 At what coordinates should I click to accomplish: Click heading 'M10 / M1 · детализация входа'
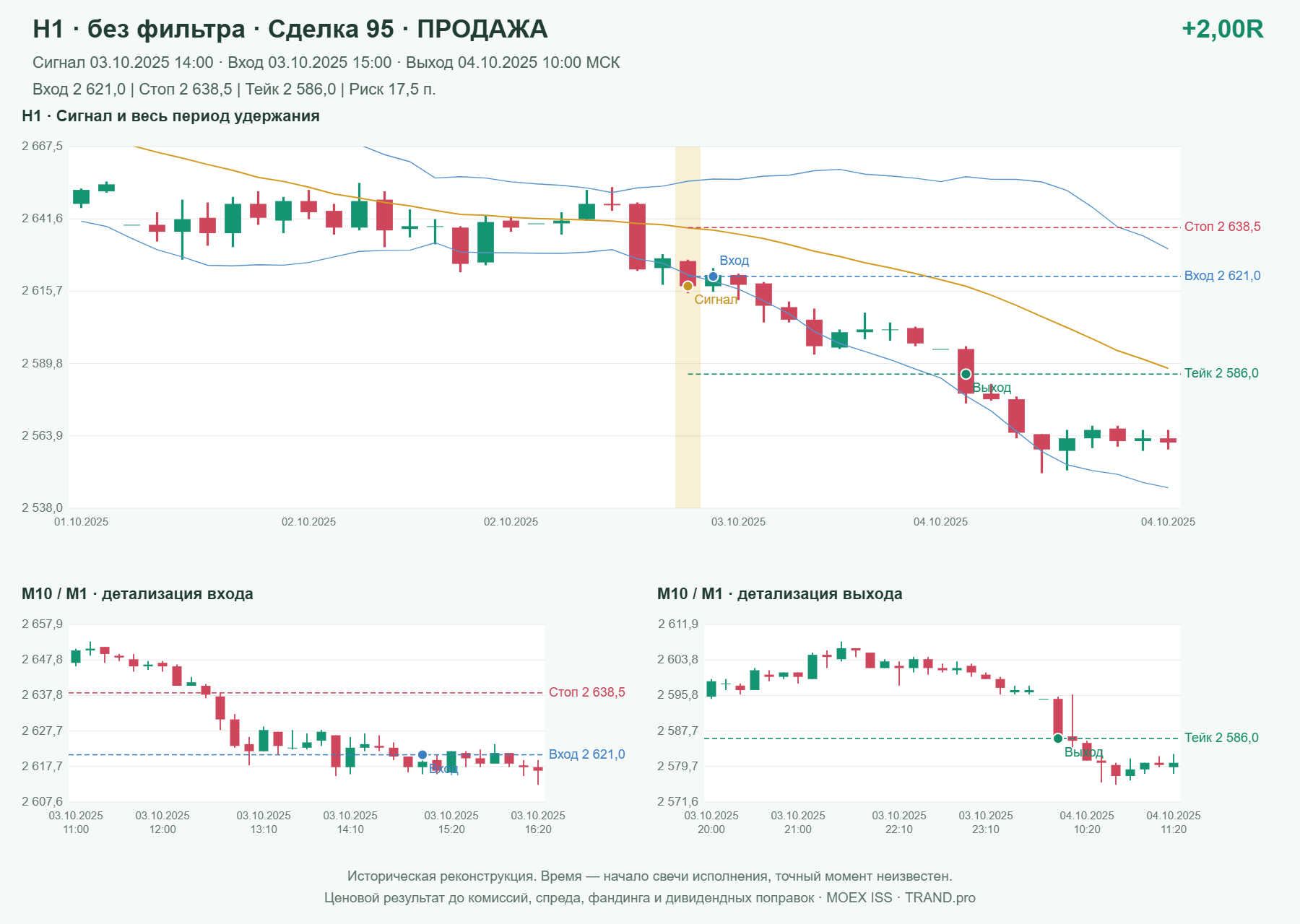tap(137, 594)
